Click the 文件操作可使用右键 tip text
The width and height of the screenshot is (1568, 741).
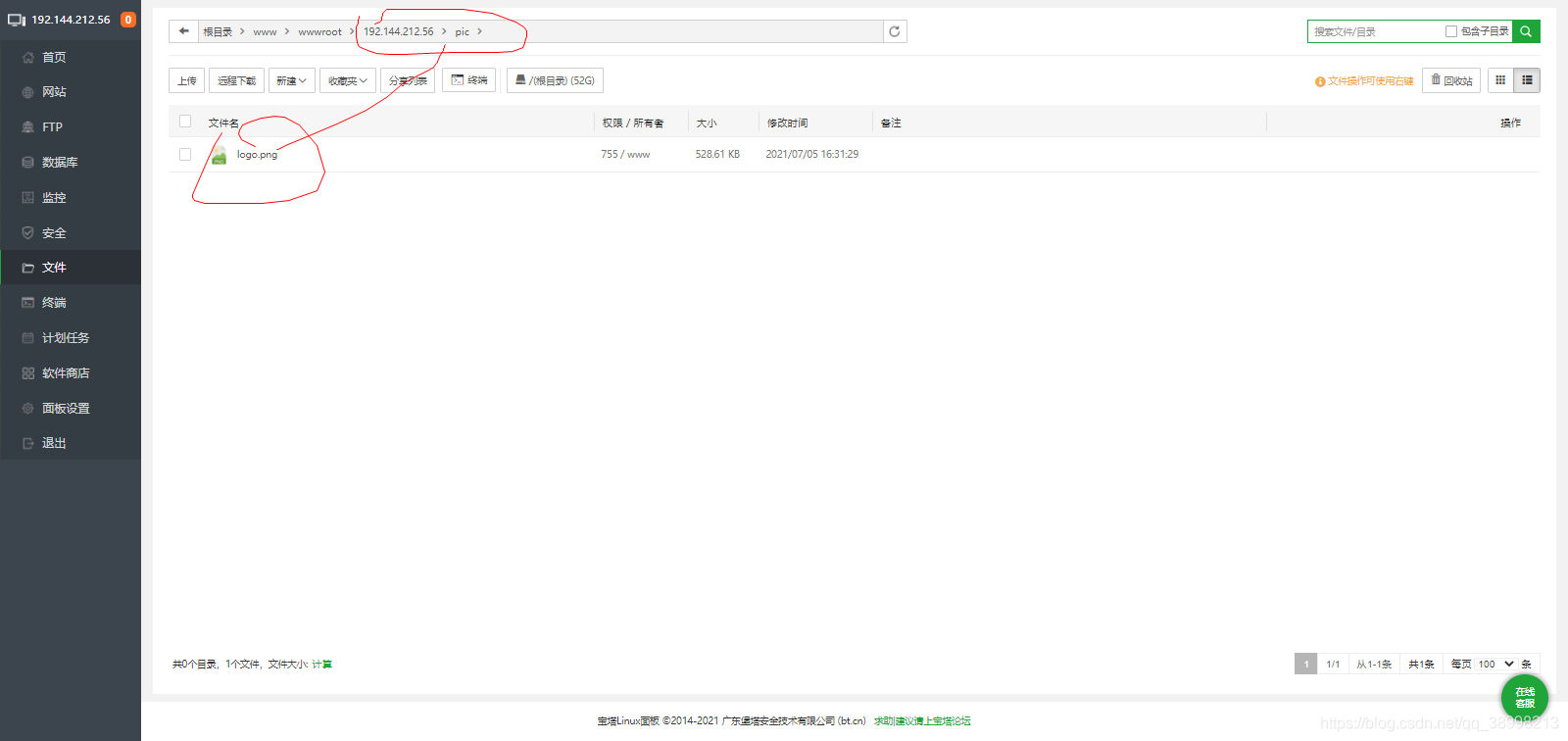coord(1370,81)
